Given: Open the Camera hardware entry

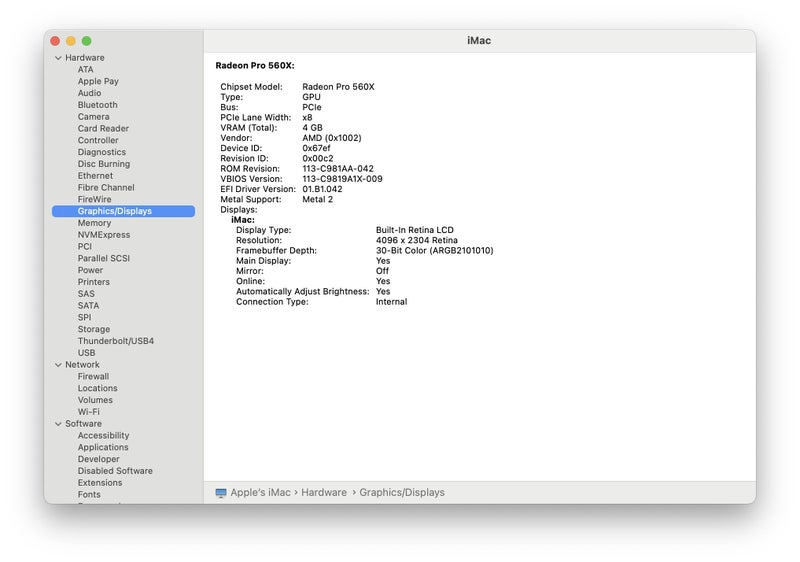Looking at the screenshot, I should 93,117.
